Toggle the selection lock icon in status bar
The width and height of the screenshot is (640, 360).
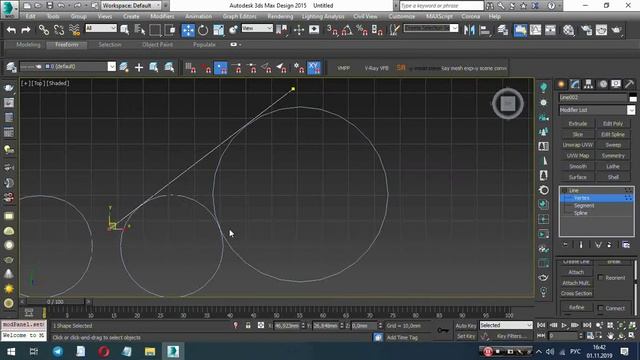point(248,325)
